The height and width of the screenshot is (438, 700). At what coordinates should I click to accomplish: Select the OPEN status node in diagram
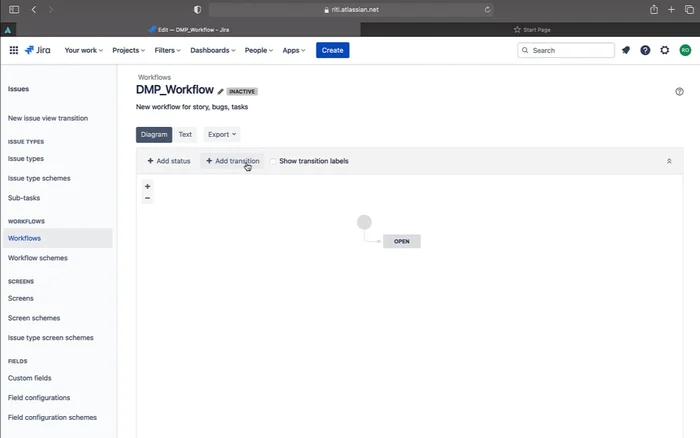(x=401, y=241)
